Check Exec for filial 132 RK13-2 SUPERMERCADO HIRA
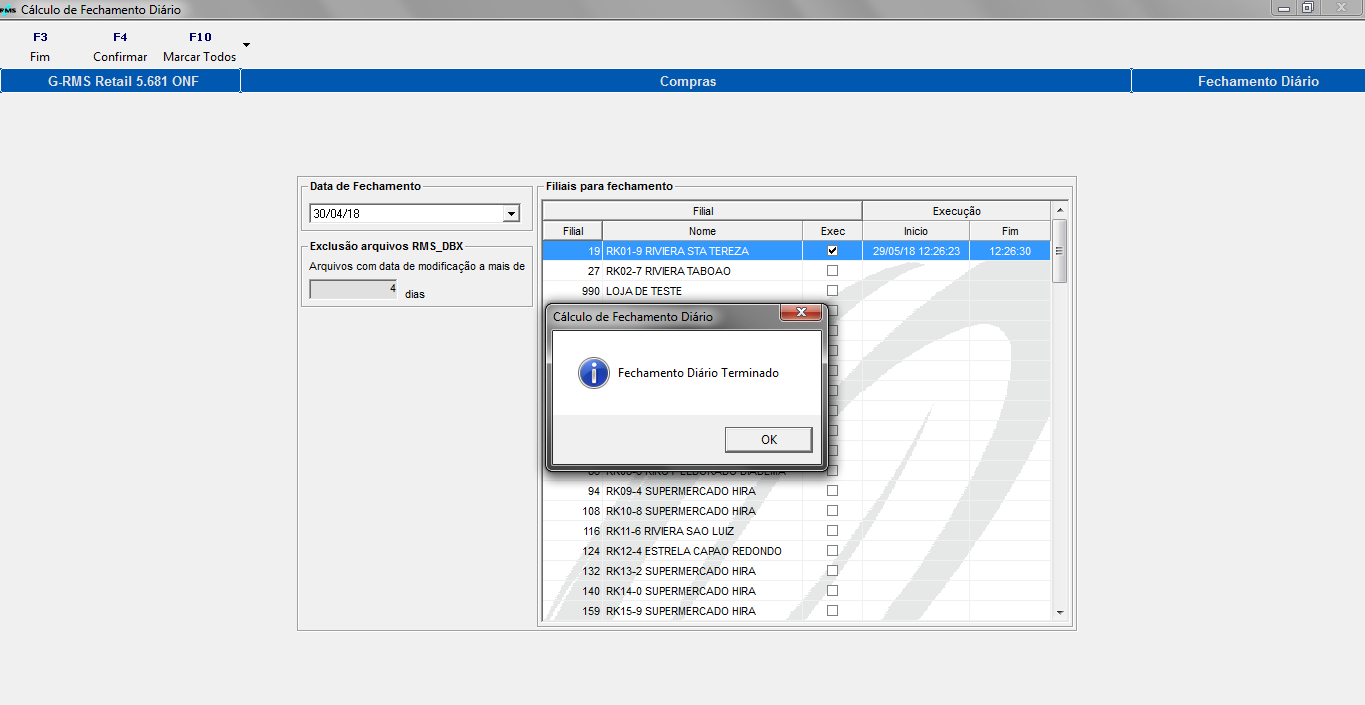This screenshot has height=705, width=1365. 832,571
